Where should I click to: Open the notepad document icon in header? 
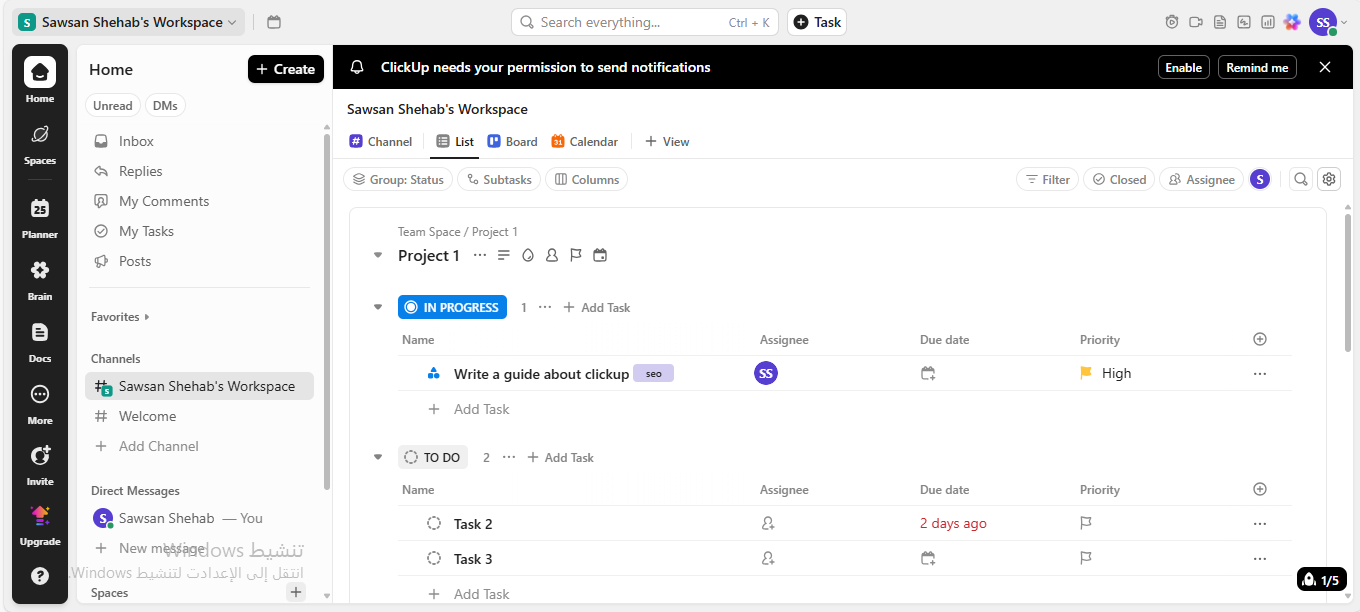click(x=1220, y=22)
